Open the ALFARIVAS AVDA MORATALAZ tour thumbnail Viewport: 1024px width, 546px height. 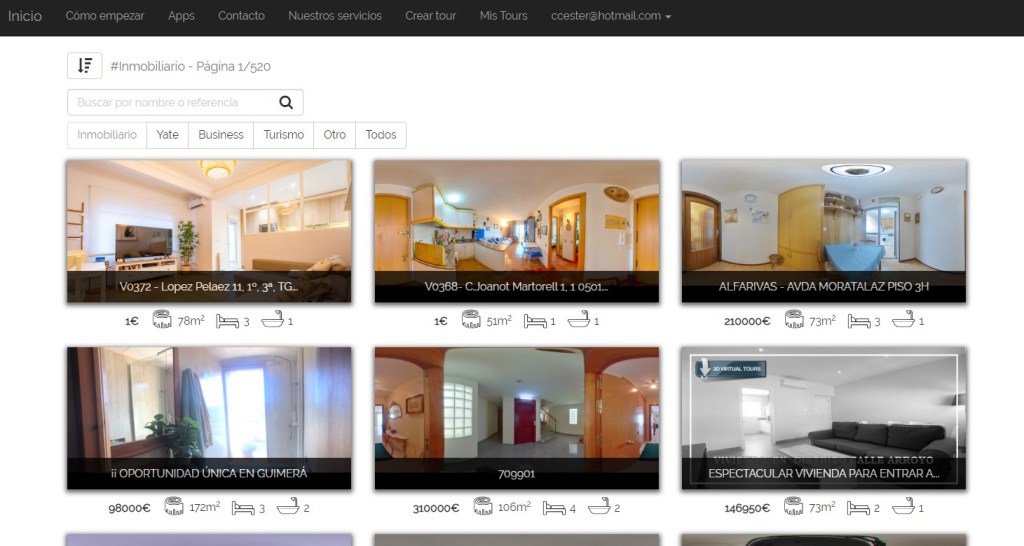823,231
